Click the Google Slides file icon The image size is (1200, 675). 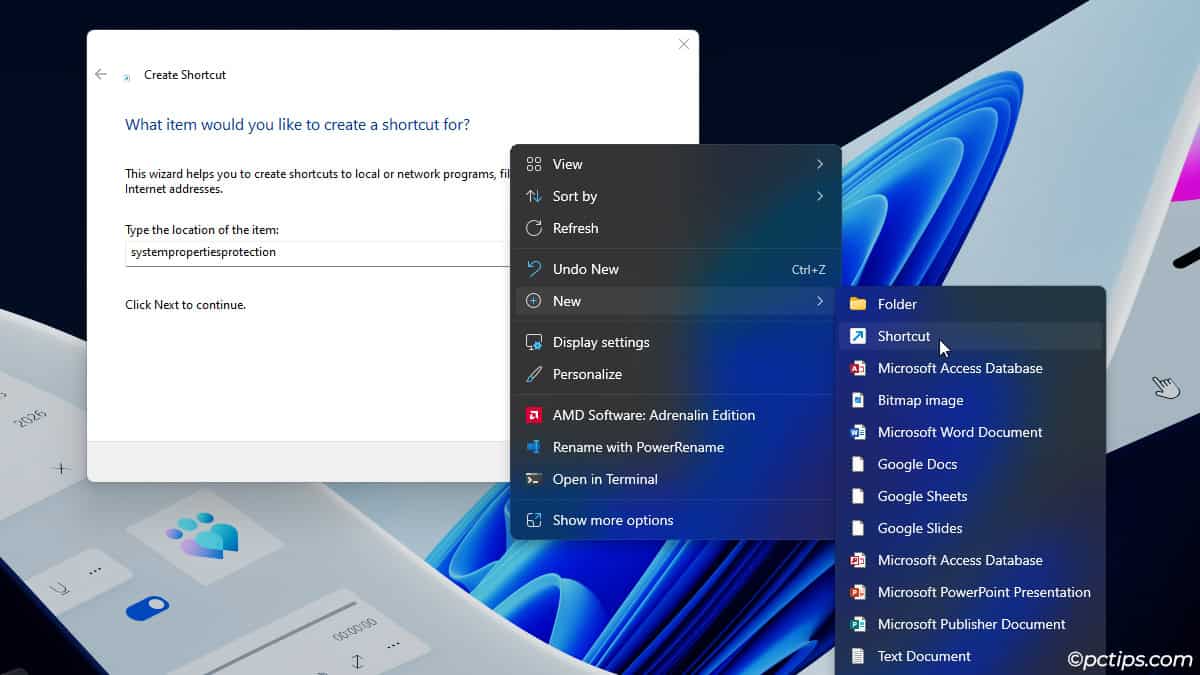coord(858,528)
